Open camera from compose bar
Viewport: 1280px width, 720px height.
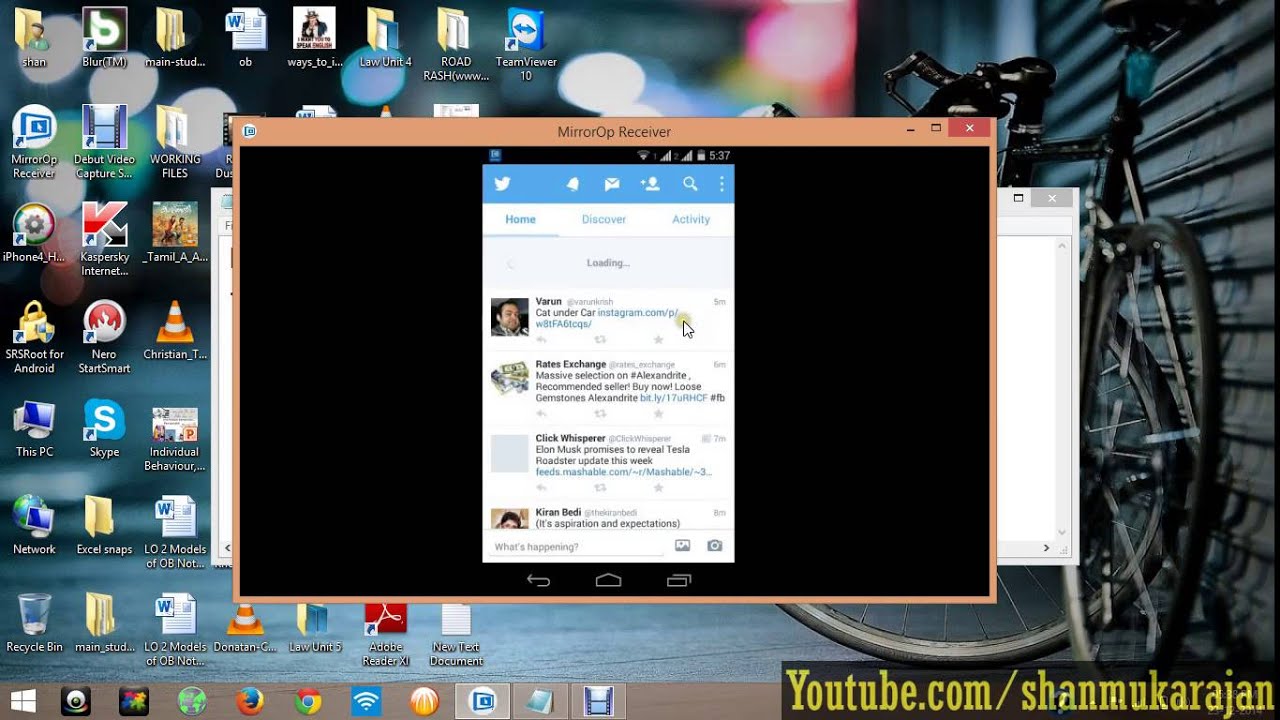click(x=714, y=546)
